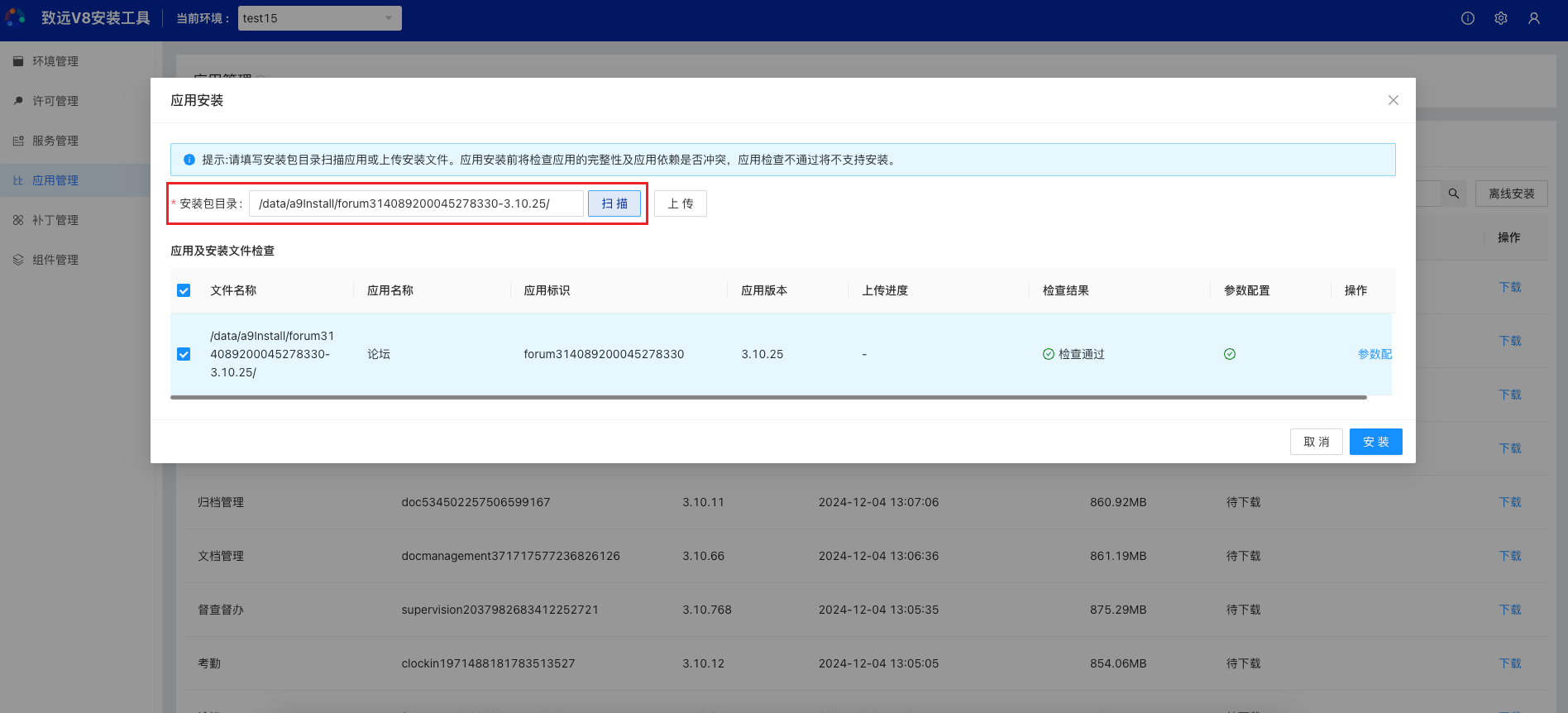Image resolution: width=1568 pixels, height=713 pixels.
Task: Open settings gear icon in header
Action: click(1501, 18)
